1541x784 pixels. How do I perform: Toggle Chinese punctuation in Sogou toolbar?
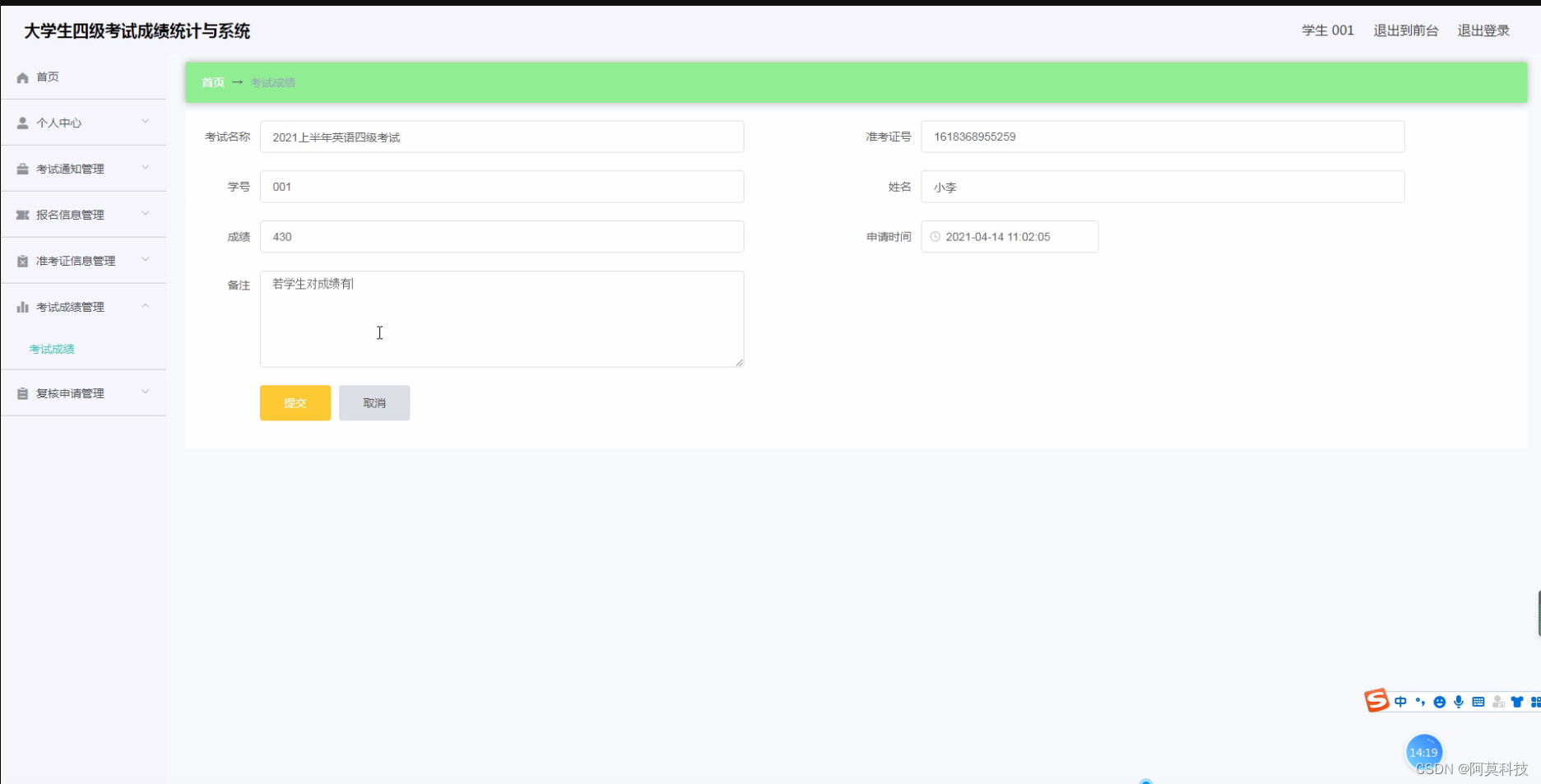coord(1421,701)
